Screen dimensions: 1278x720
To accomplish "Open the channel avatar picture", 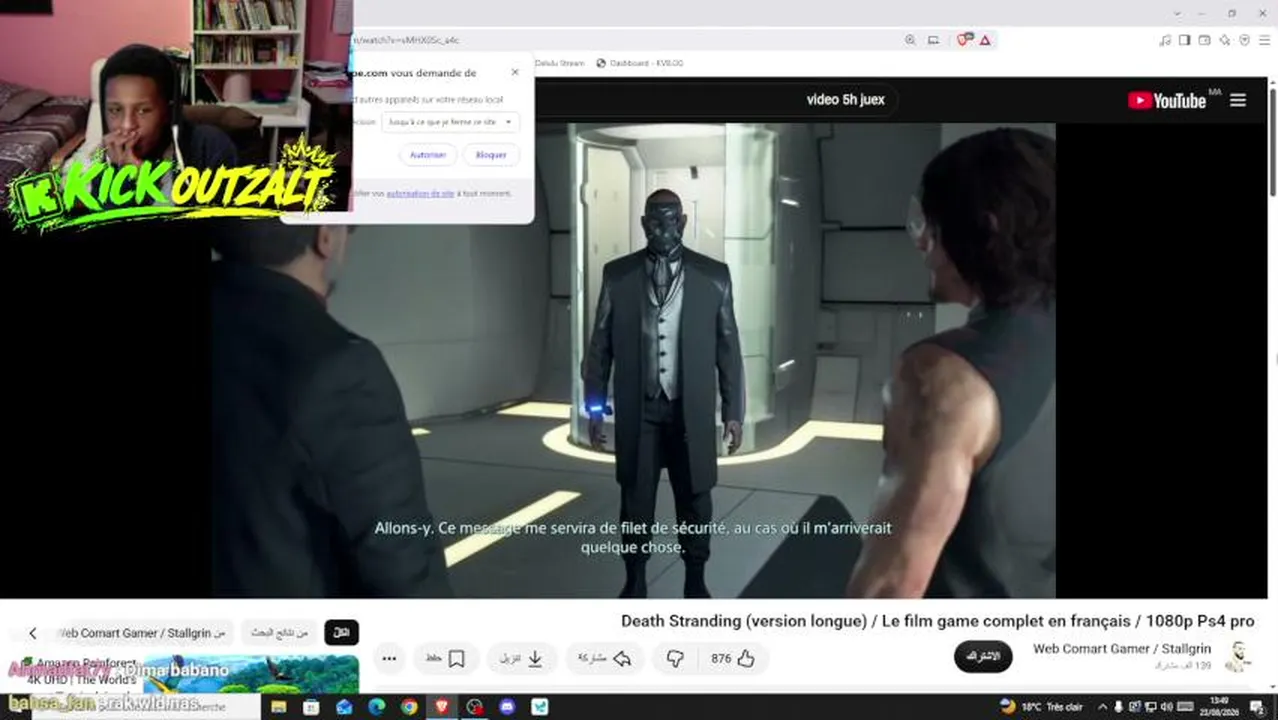I will [x=1238, y=656].
